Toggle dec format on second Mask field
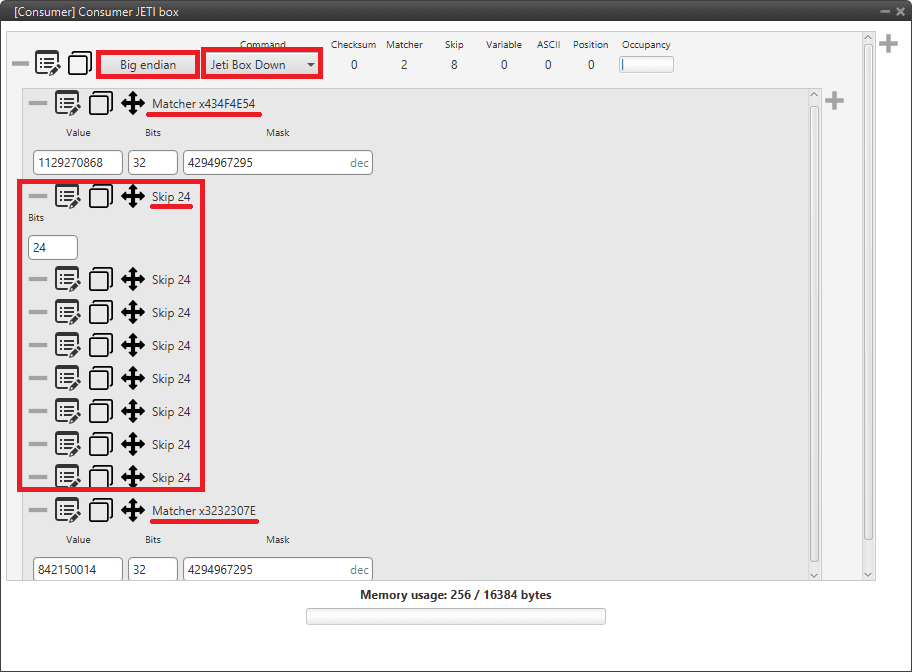This screenshot has width=912, height=672. tap(359, 570)
